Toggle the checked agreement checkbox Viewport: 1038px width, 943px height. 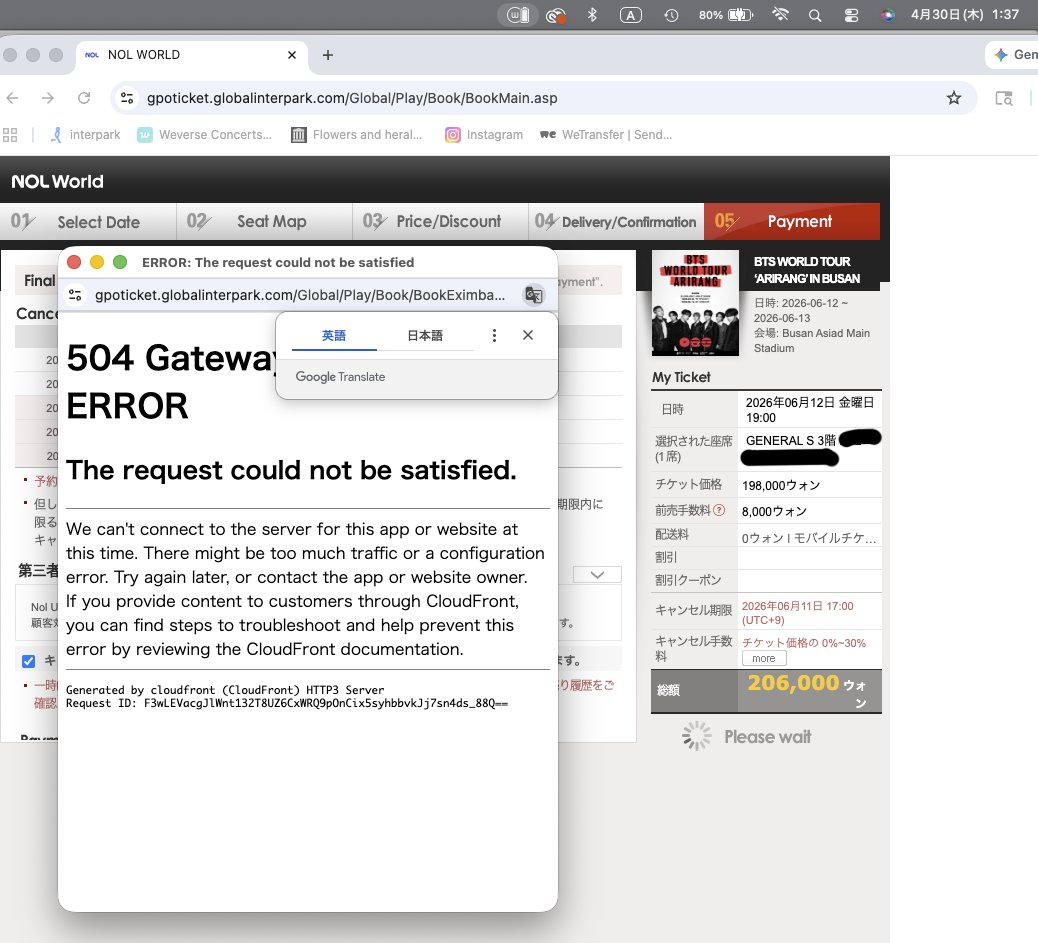point(28,661)
